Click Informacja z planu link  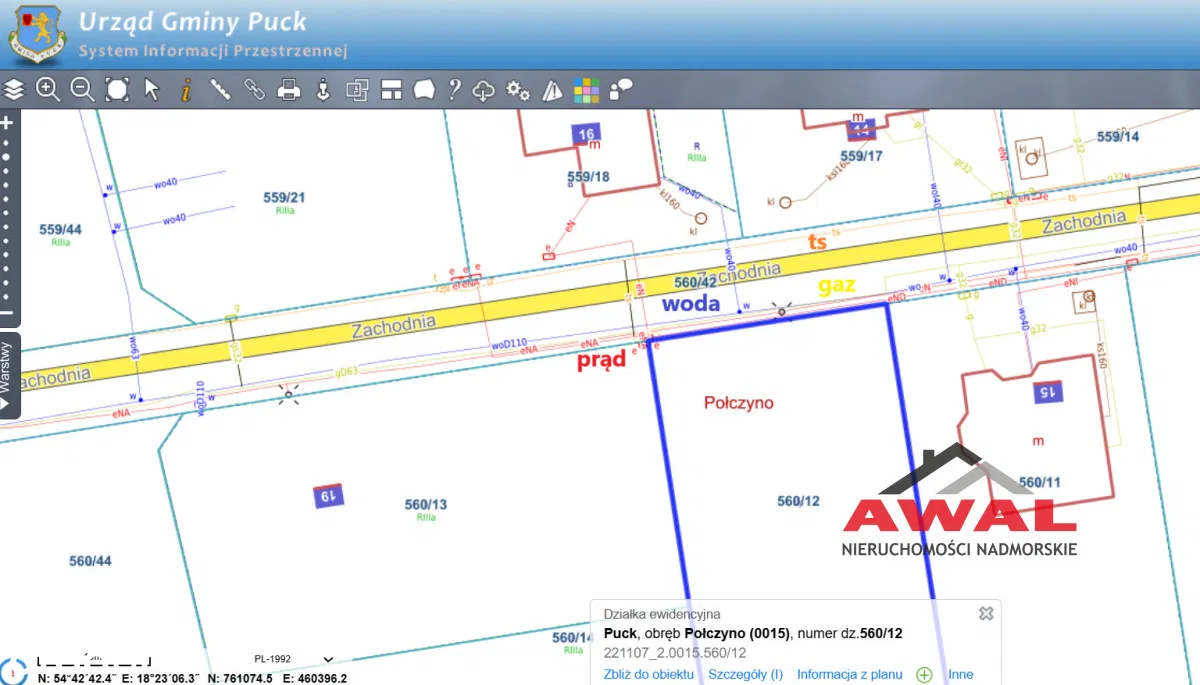(850, 675)
